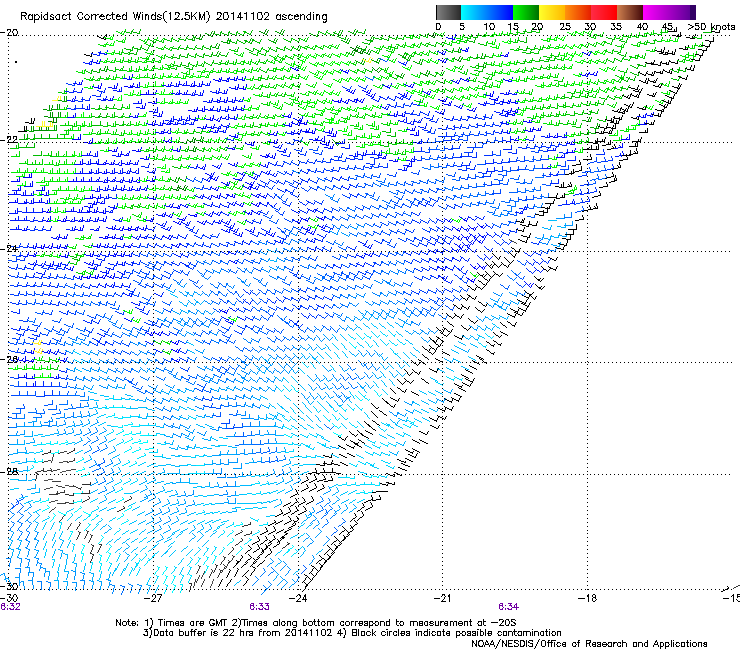Screen dimensions: 740x650
Task: Click the yellow 20-25 knots legend swatch
Action: click(x=552, y=12)
